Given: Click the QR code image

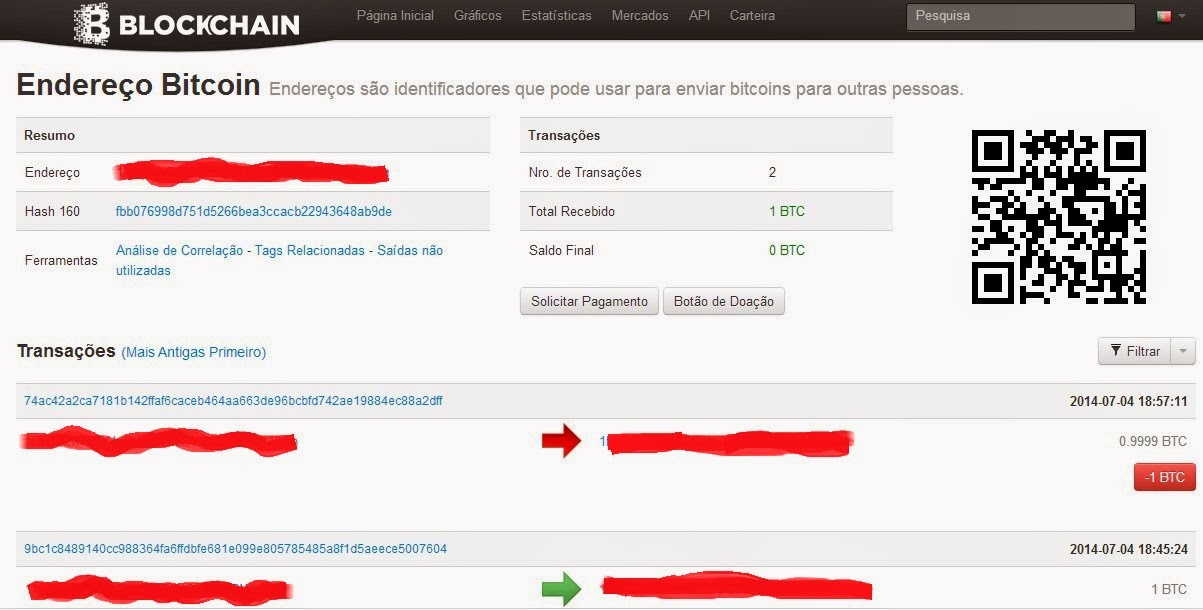Looking at the screenshot, I should pyautogui.click(x=1058, y=217).
